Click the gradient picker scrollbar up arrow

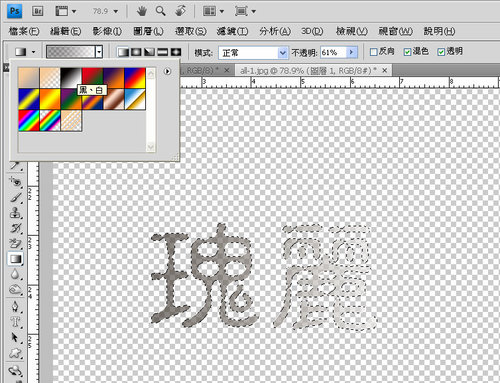click(151, 73)
